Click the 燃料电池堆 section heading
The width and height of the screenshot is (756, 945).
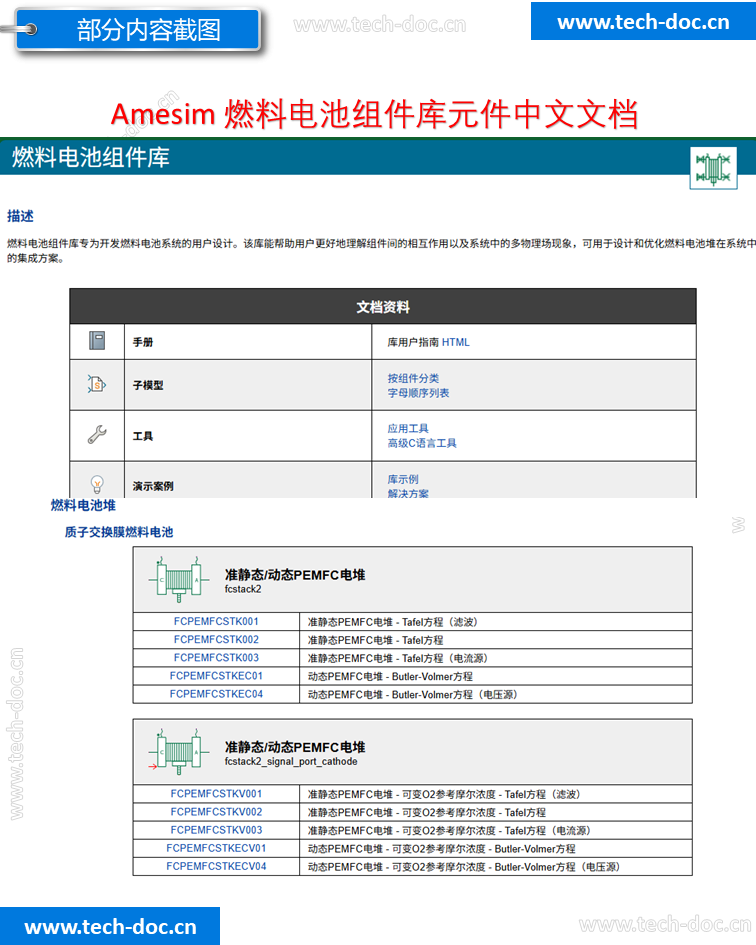point(83,505)
